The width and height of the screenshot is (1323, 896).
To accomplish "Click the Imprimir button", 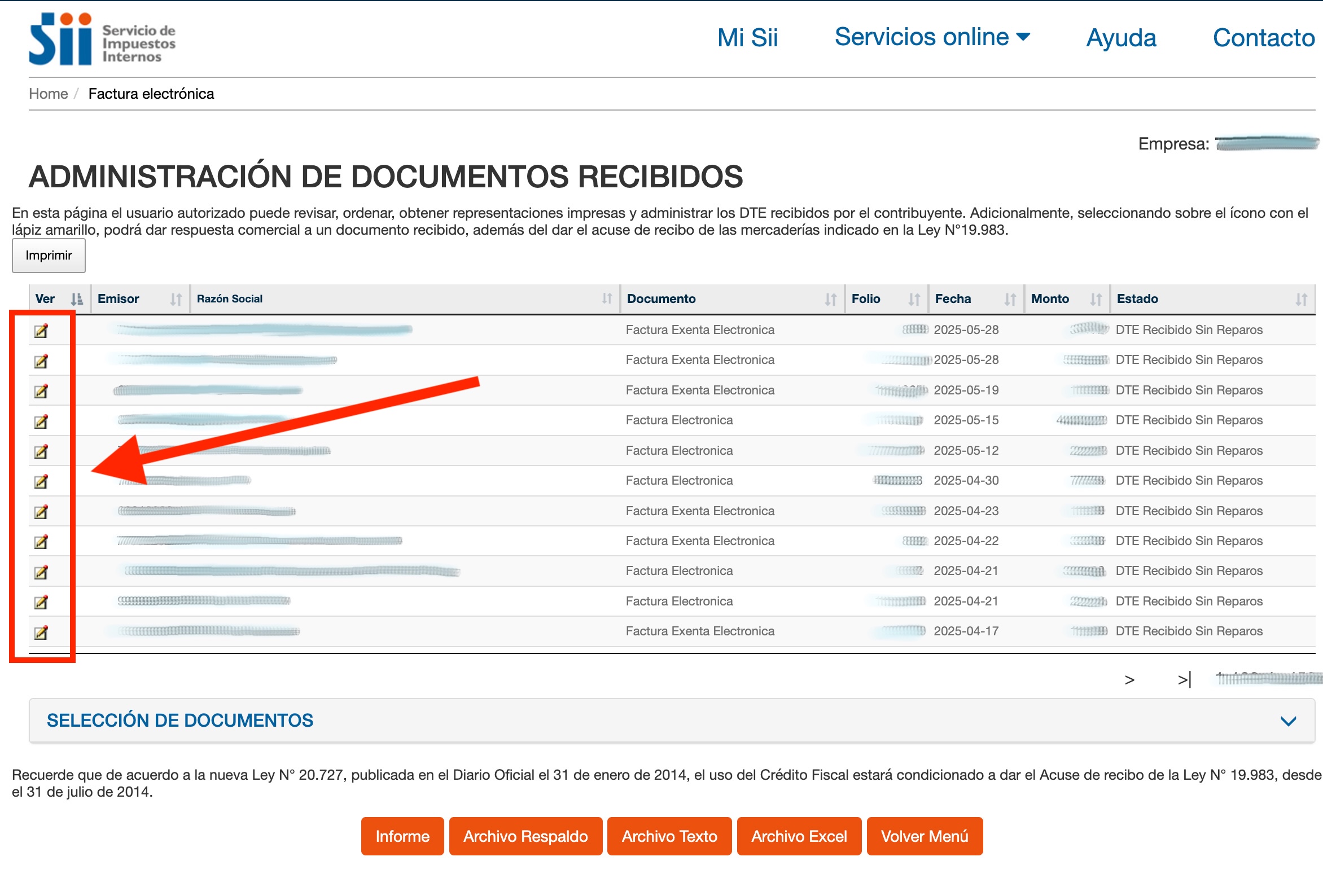I will coord(49,256).
